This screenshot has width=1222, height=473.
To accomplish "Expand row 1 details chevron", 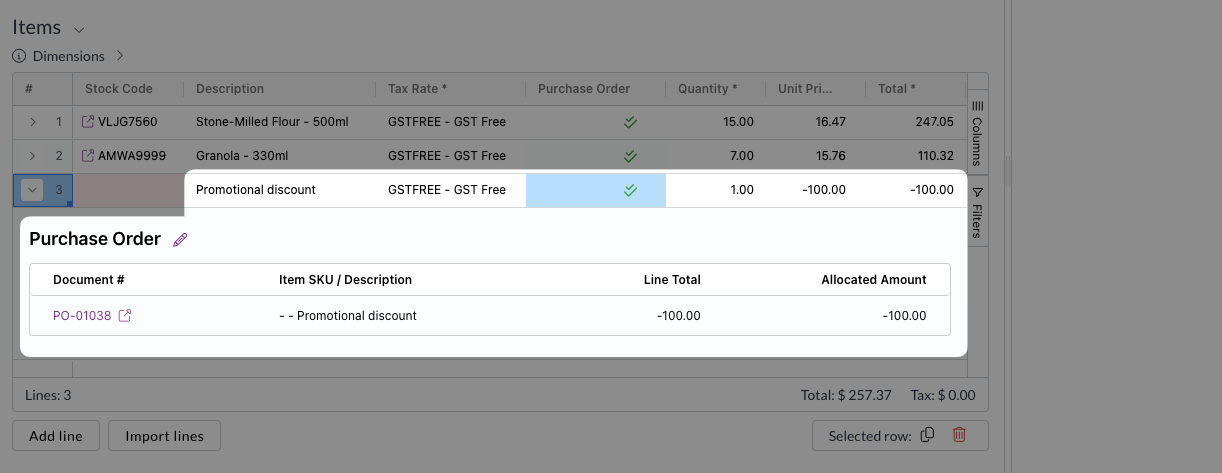I will click(x=32, y=122).
